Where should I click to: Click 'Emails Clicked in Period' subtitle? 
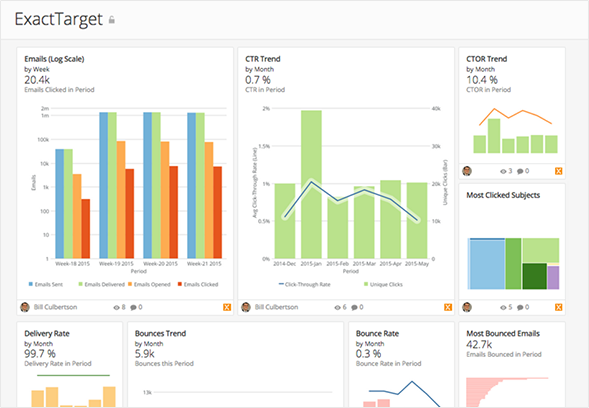tap(59, 90)
